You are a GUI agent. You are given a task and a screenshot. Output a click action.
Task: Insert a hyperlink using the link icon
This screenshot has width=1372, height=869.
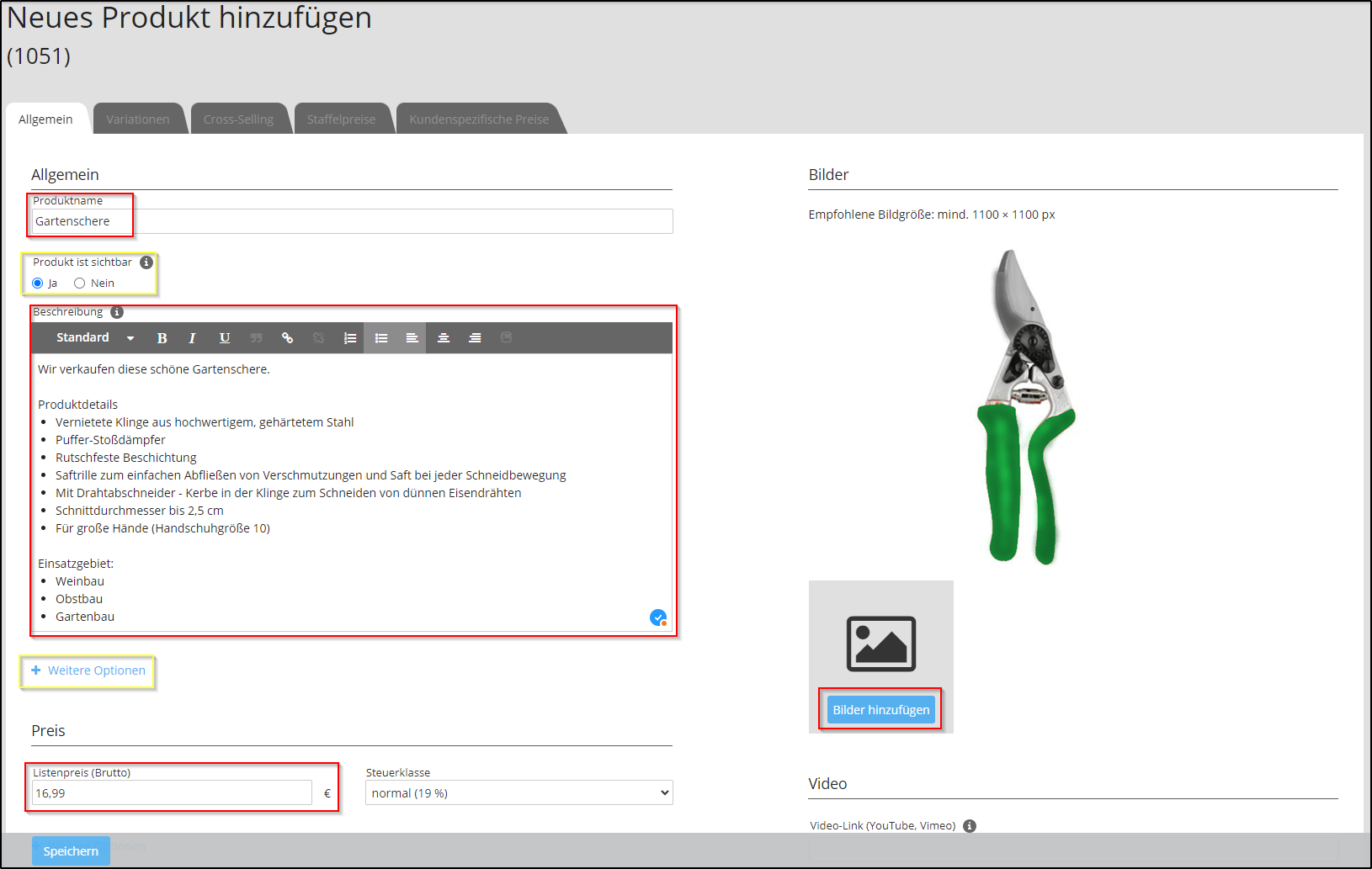(287, 338)
